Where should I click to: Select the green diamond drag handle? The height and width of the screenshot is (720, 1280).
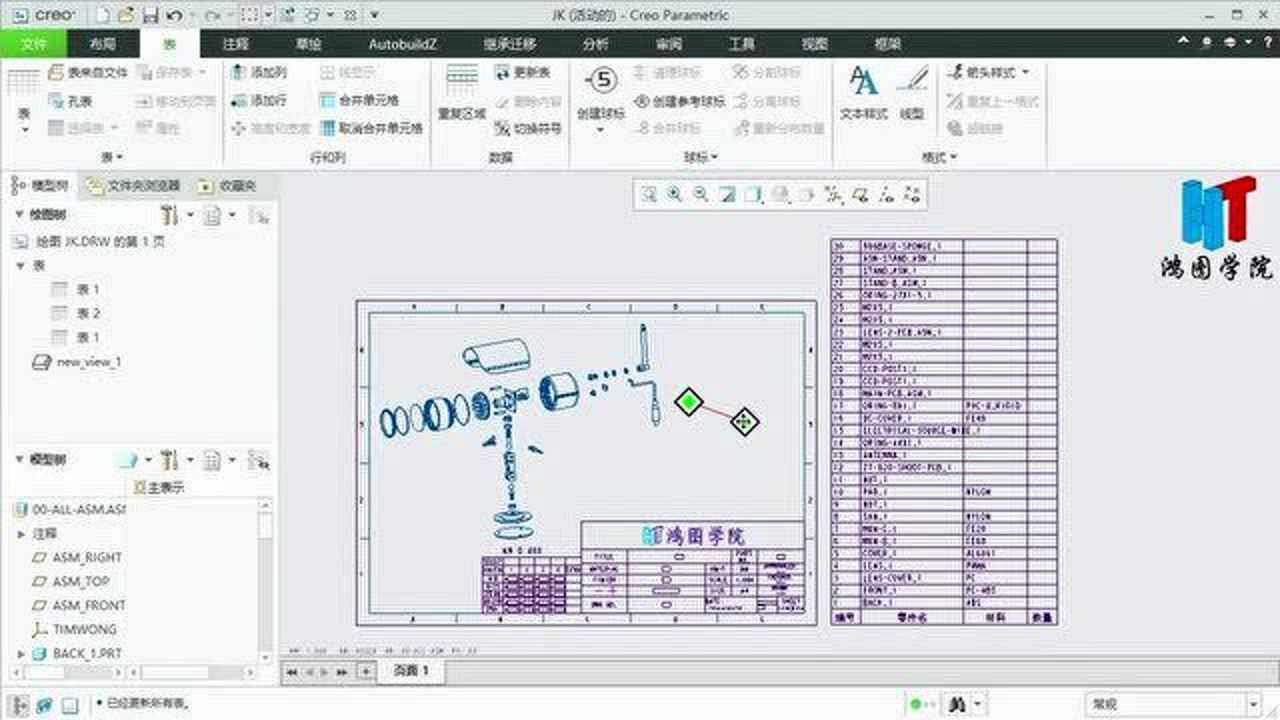(x=688, y=402)
